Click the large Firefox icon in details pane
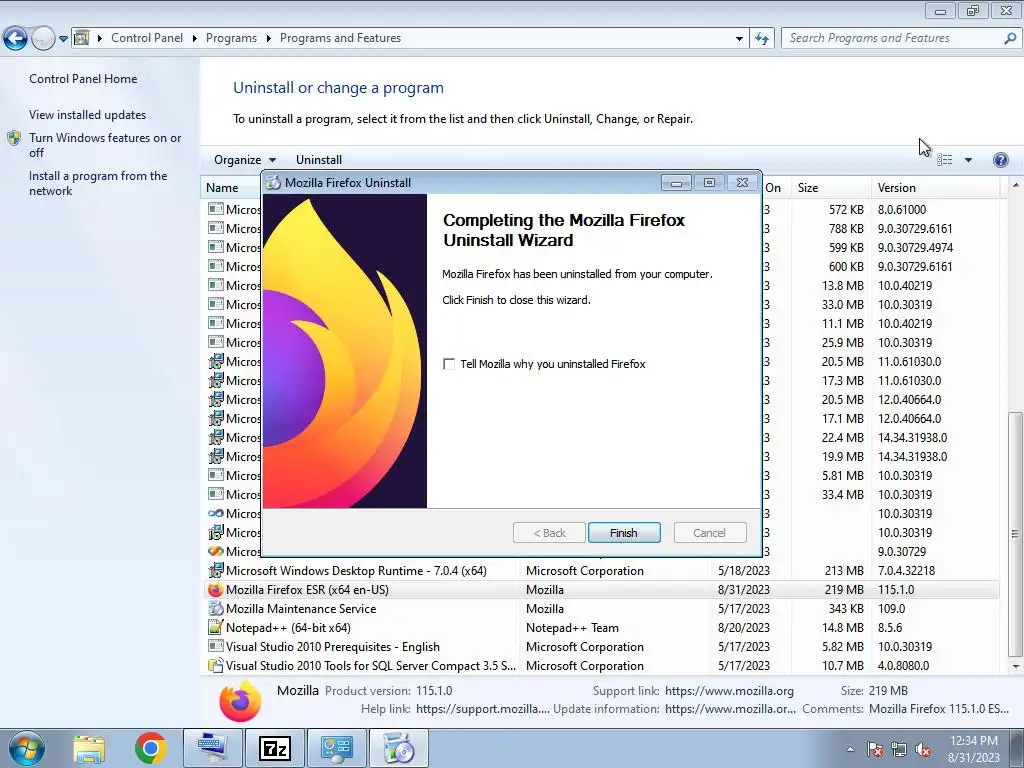 (240, 701)
